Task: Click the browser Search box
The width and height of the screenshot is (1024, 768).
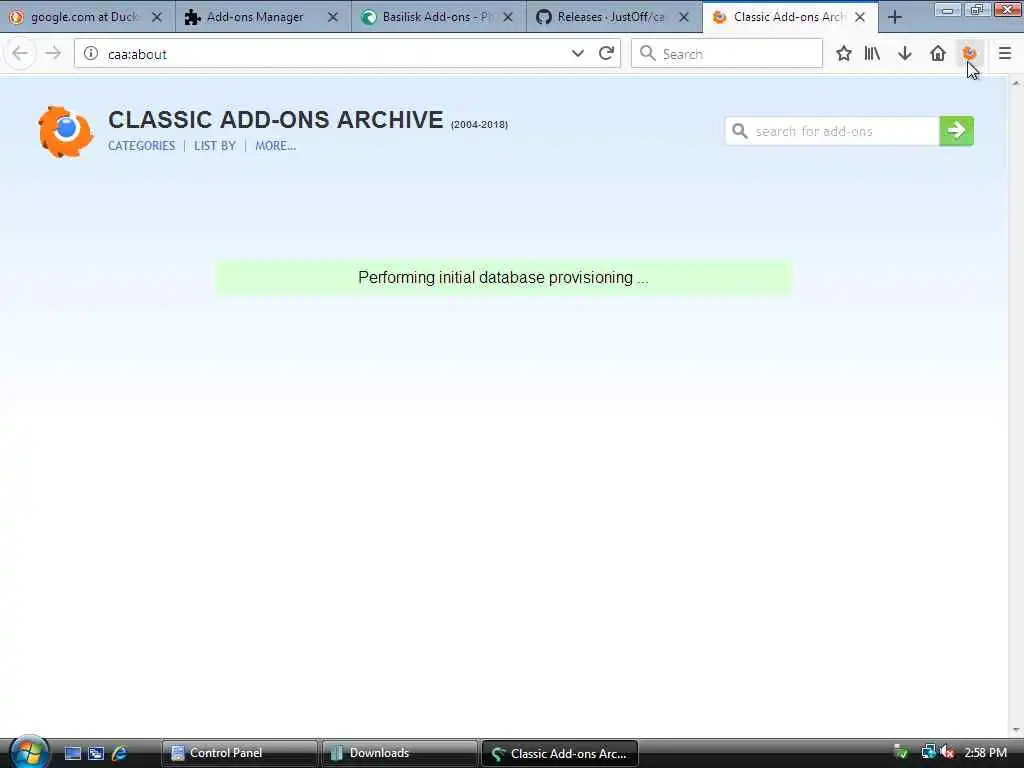Action: click(726, 54)
